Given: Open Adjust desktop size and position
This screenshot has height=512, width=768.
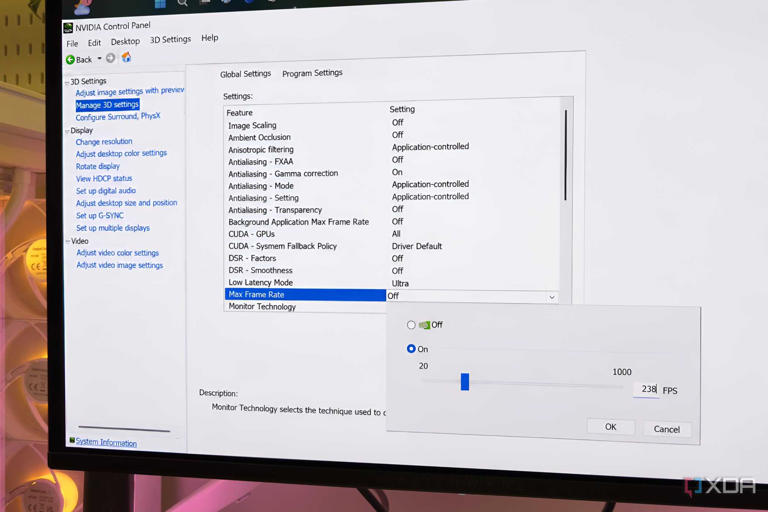Looking at the screenshot, I should tap(126, 203).
